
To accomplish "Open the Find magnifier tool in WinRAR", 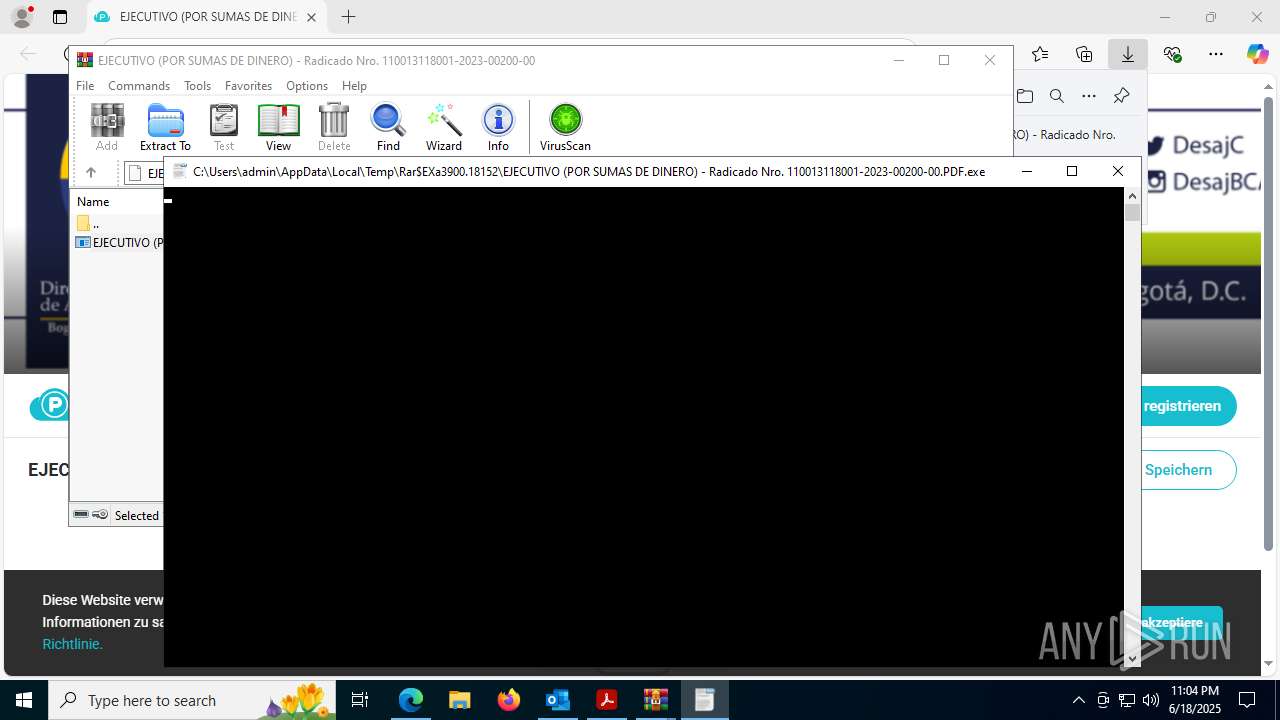I will [388, 127].
